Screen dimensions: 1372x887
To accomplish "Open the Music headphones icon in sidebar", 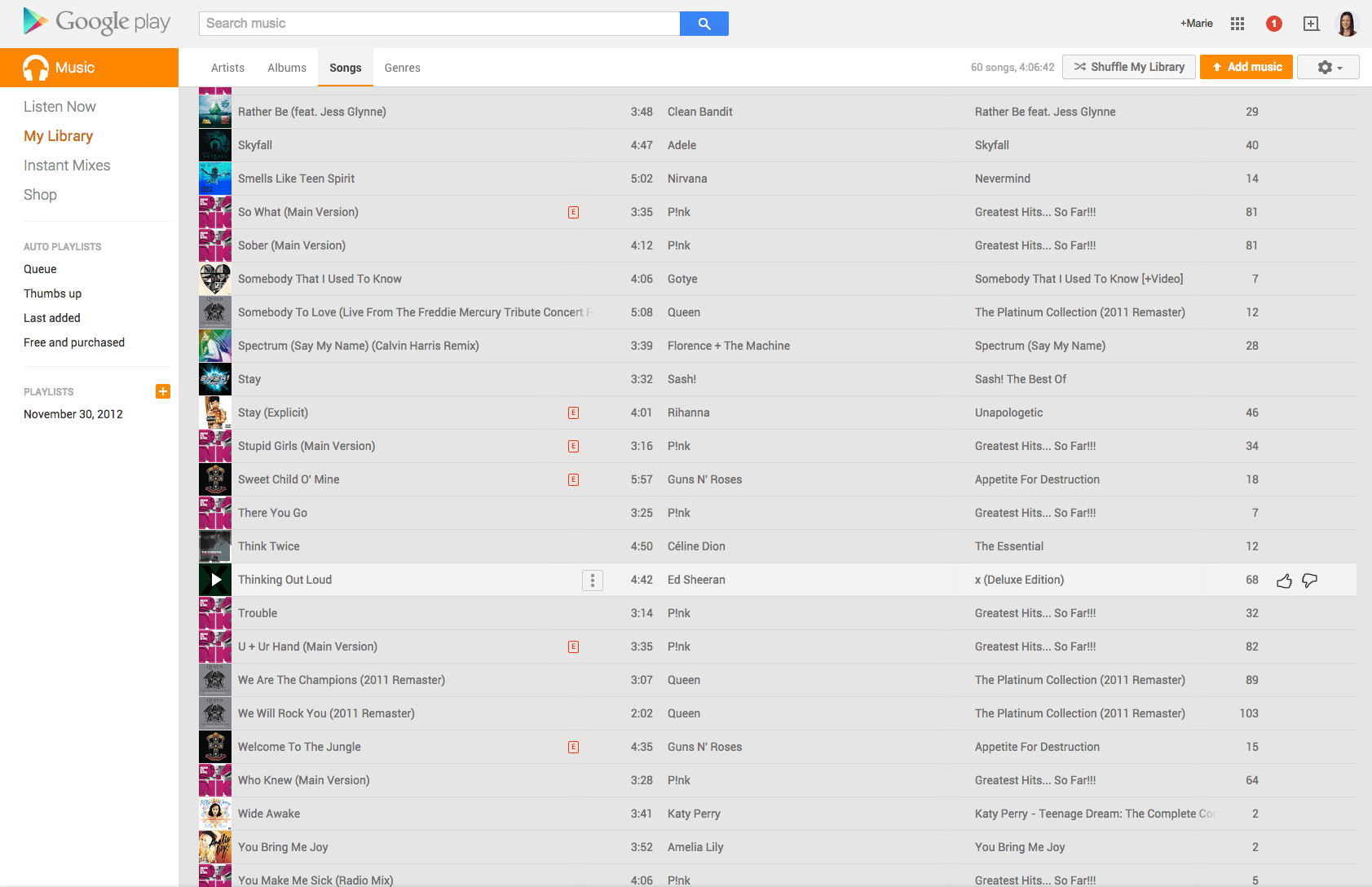I will (x=34, y=67).
